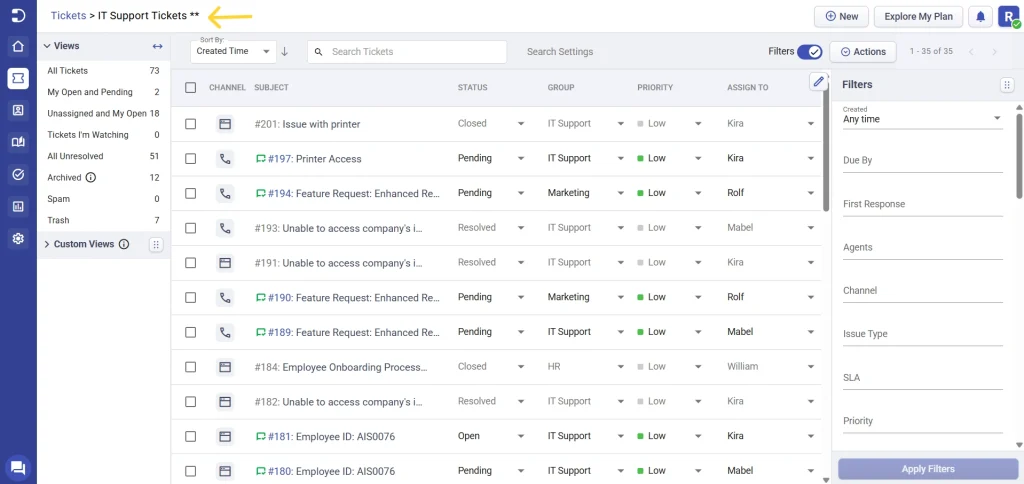Click the ticket list vertical scrollbar
The height and width of the screenshot is (484, 1024).
tap(826, 150)
